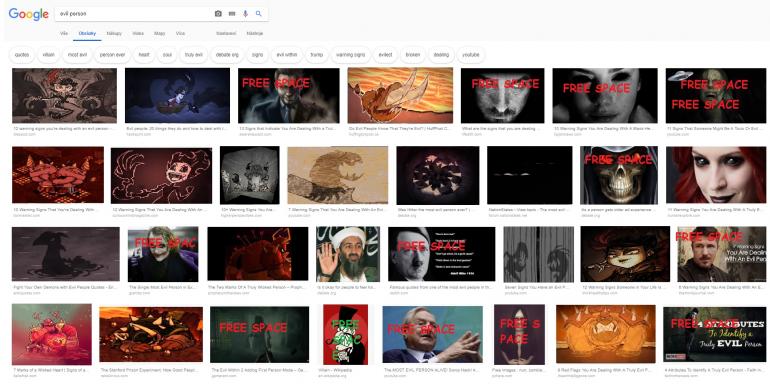Switch to the Videa tab

point(138,33)
